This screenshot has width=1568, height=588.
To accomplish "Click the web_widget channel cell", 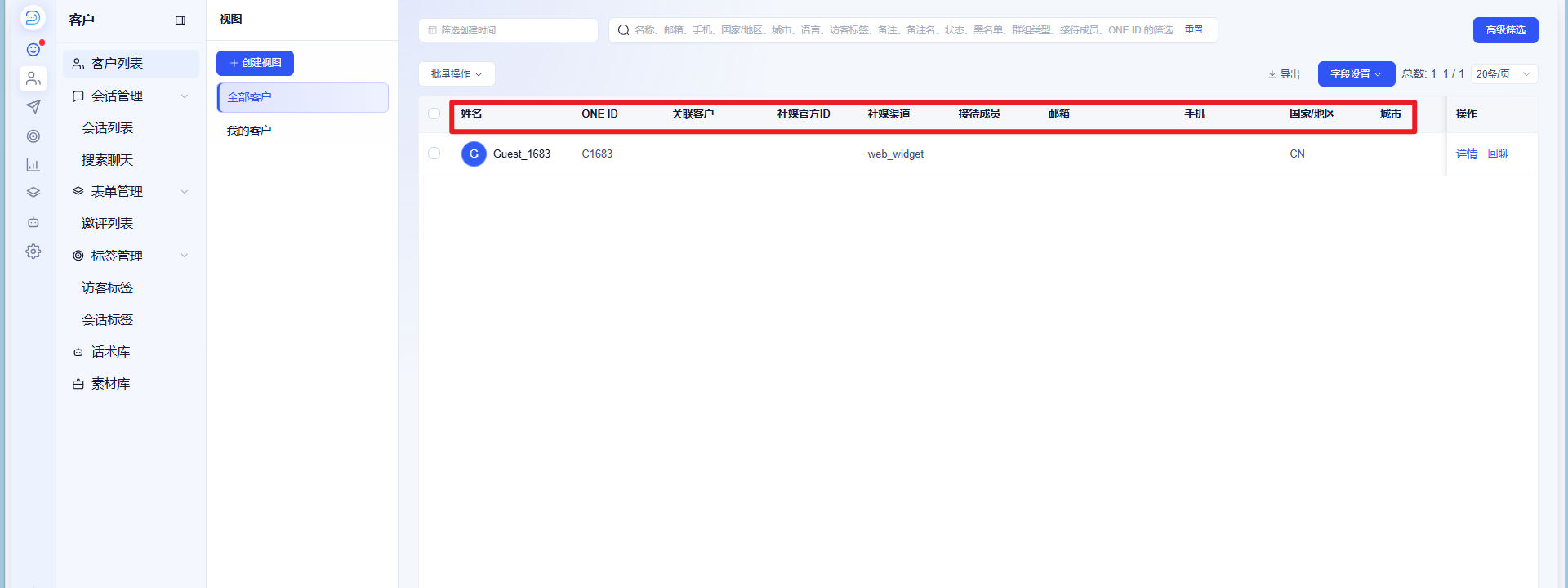I will (895, 154).
